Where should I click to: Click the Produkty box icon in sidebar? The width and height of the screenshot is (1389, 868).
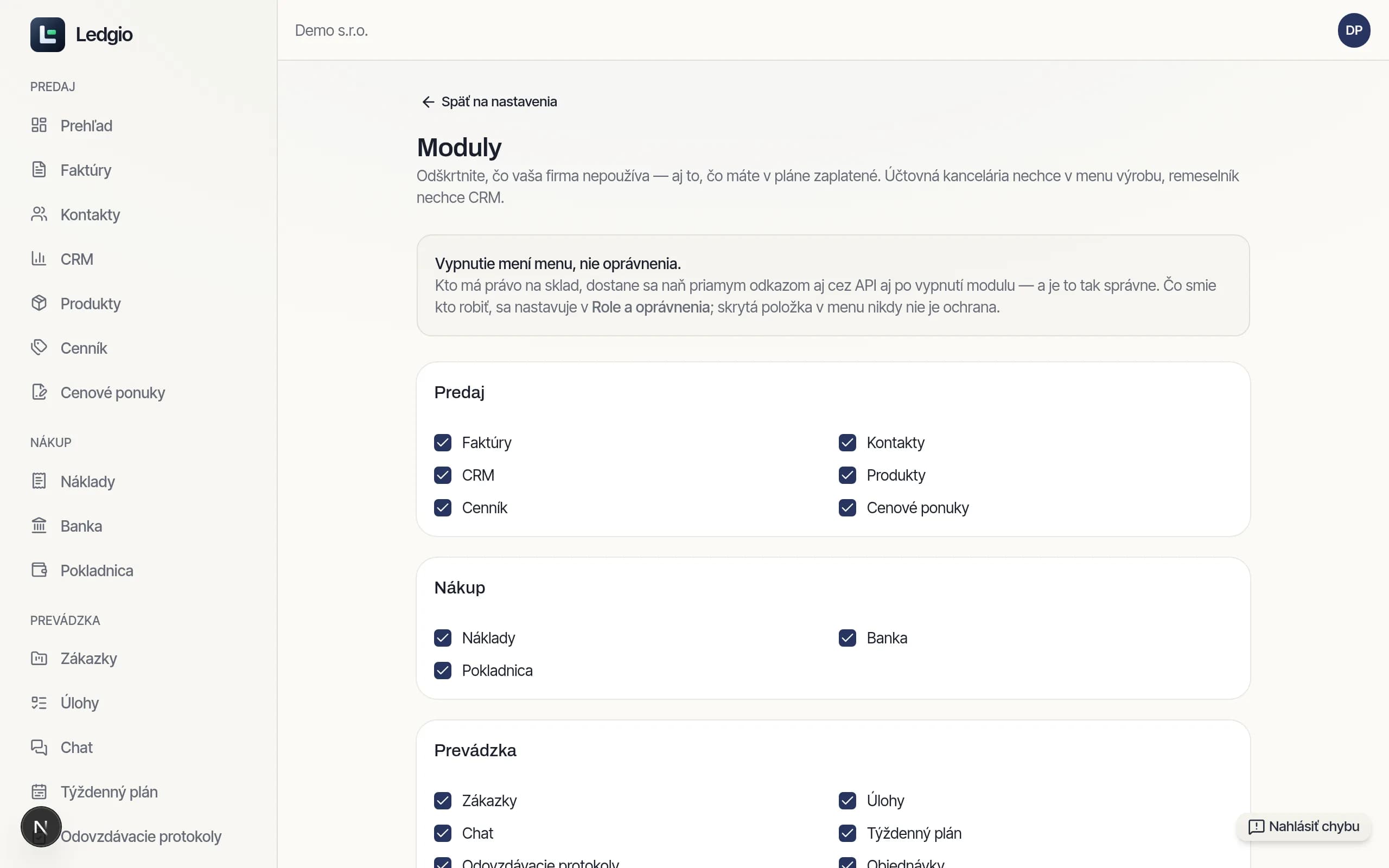point(39,303)
